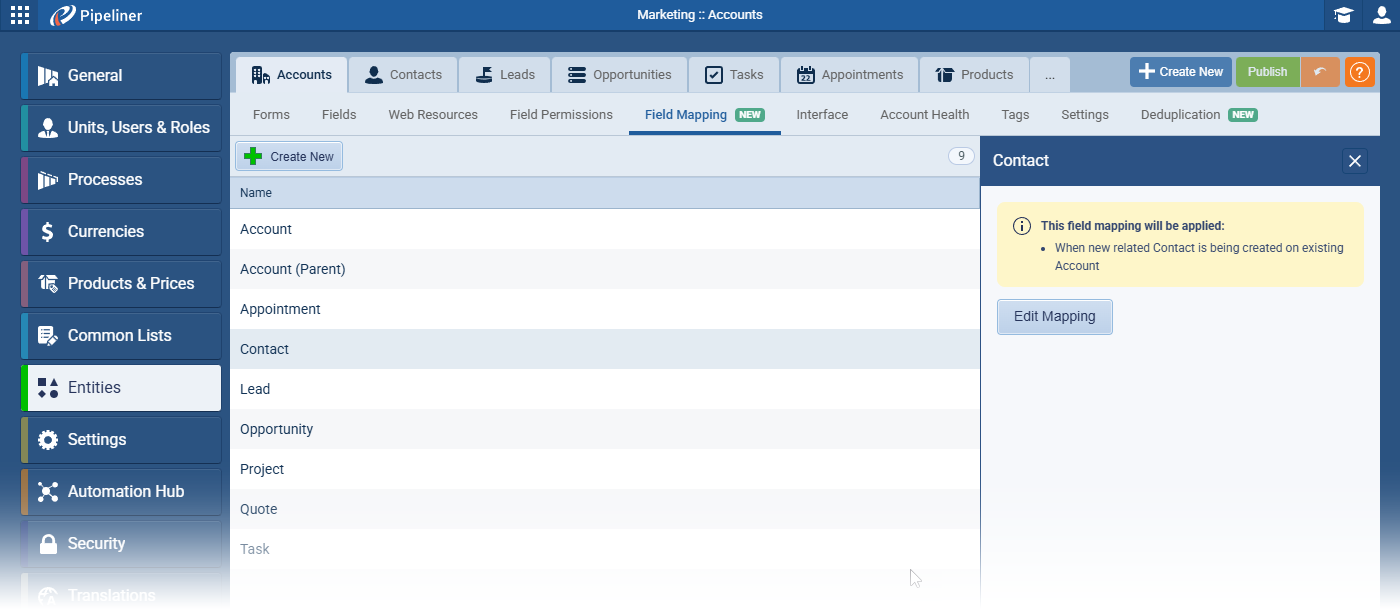Expand more entity tabs with ellipsis

[x=1049, y=75]
